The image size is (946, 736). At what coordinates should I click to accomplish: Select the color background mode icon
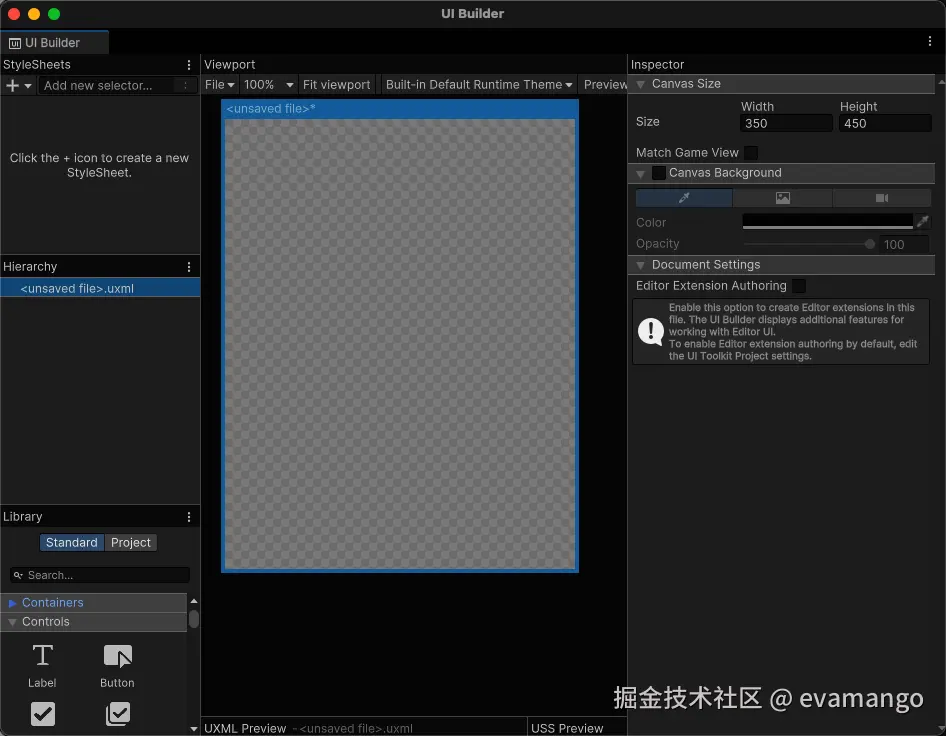pos(684,198)
